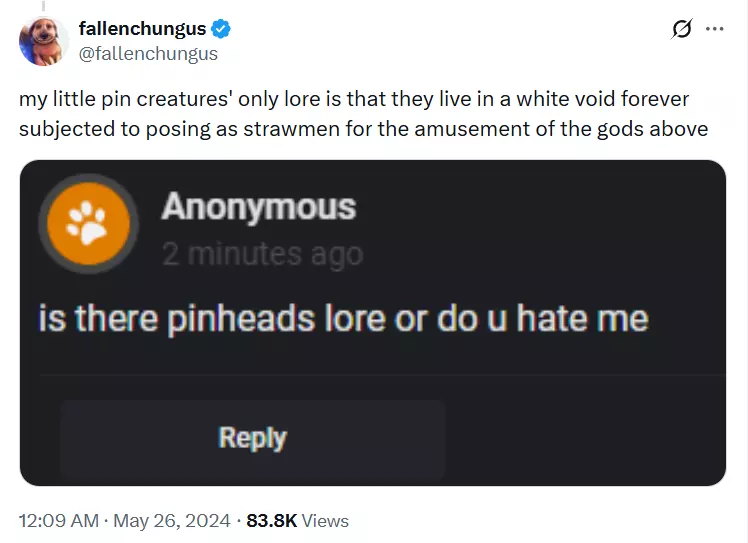This screenshot has width=748, height=543.
Task: Click the orange paw print avatar
Action: tap(89, 224)
